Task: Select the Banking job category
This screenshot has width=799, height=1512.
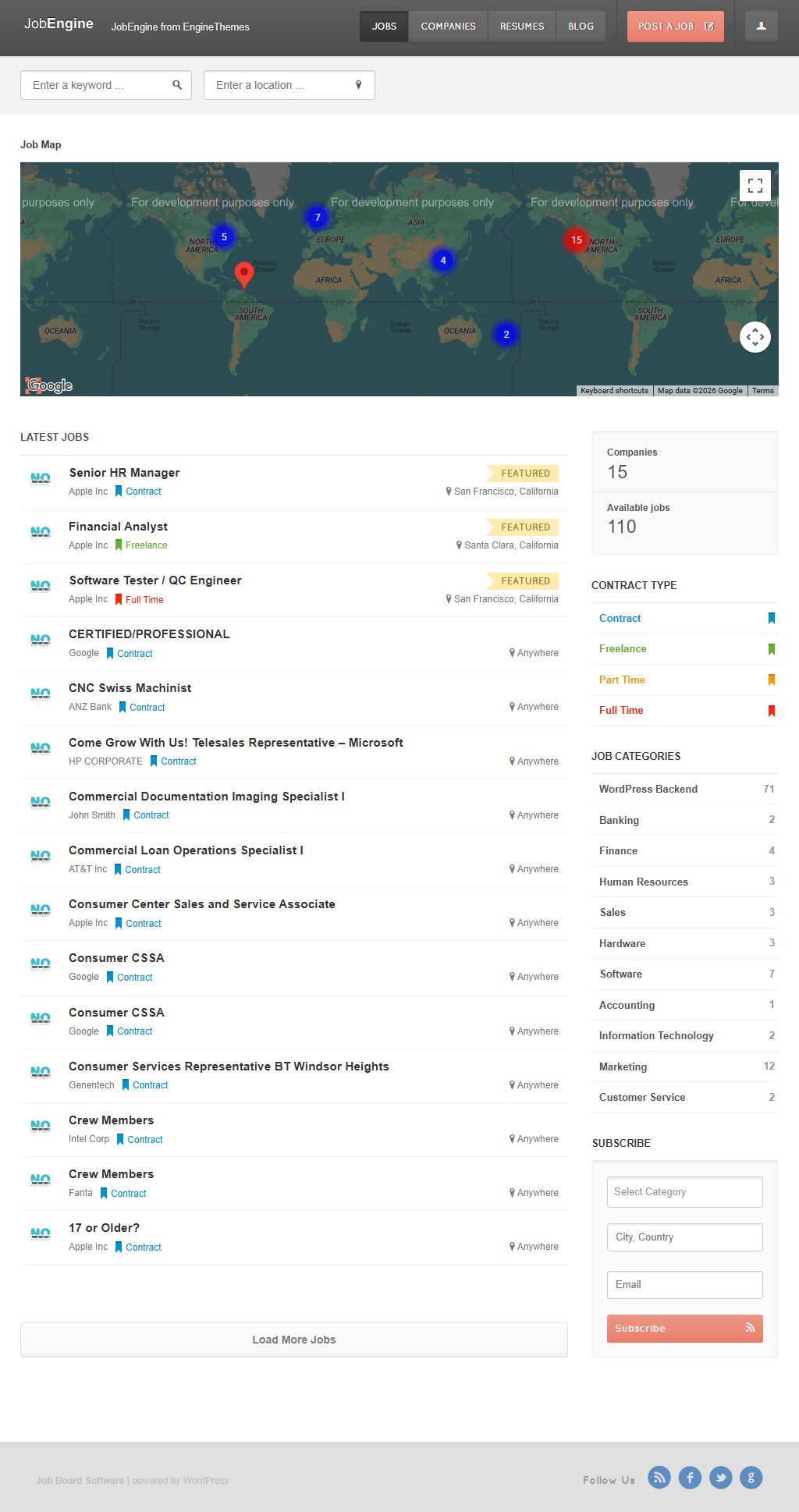Action: click(x=619, y=820)
